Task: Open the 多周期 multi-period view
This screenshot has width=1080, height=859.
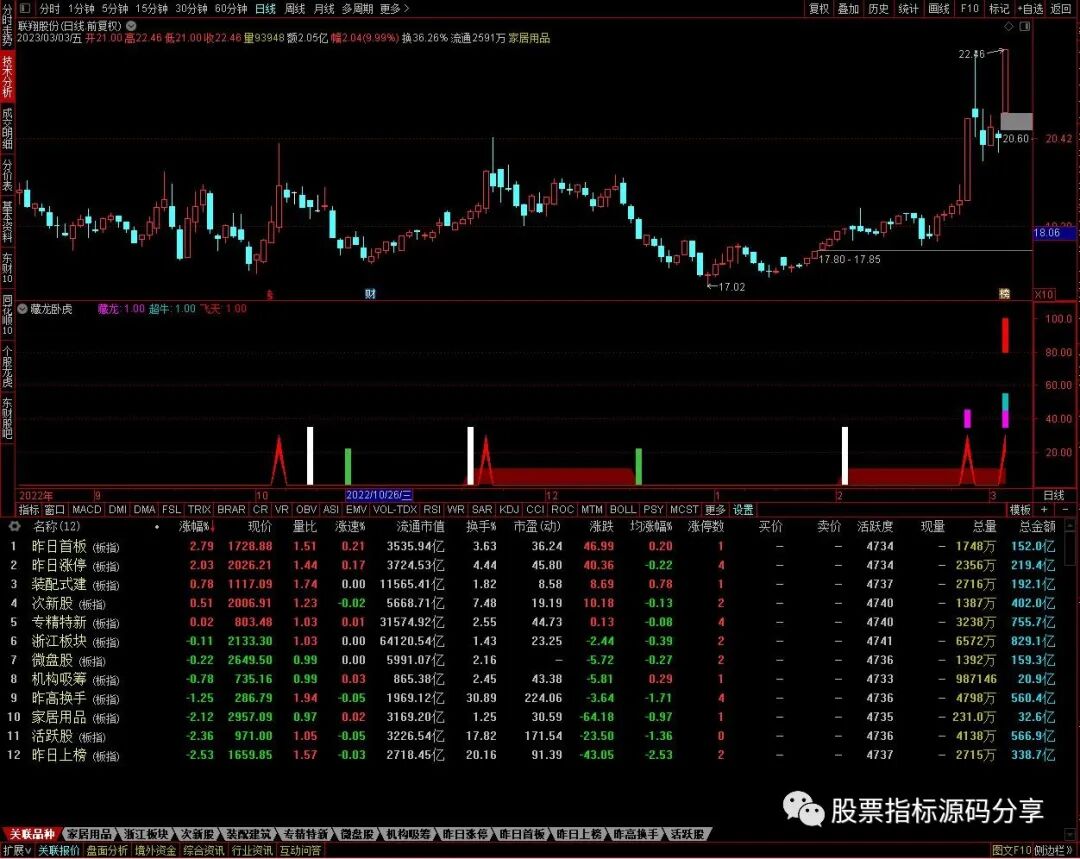Action: [357, 9]
